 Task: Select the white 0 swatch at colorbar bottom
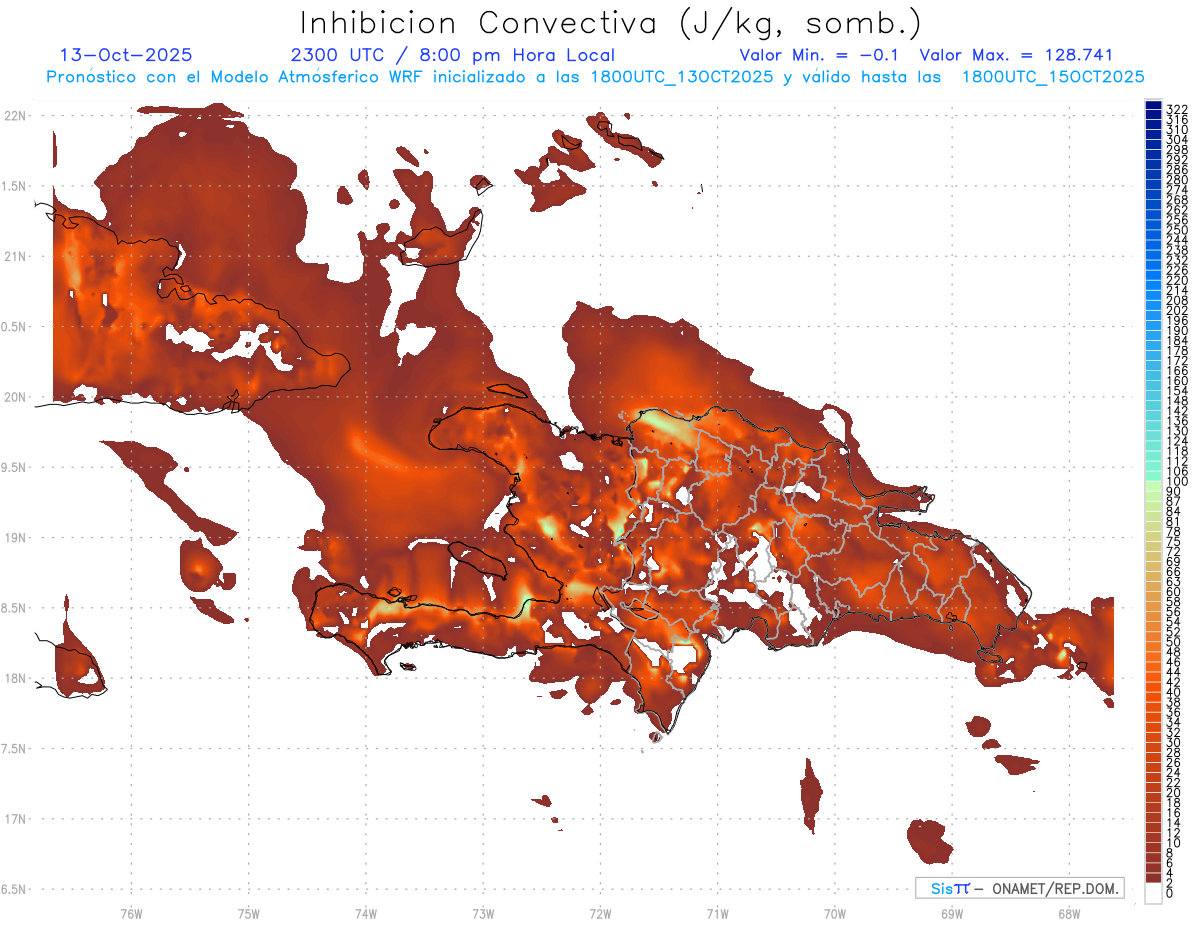(1153, 893)
